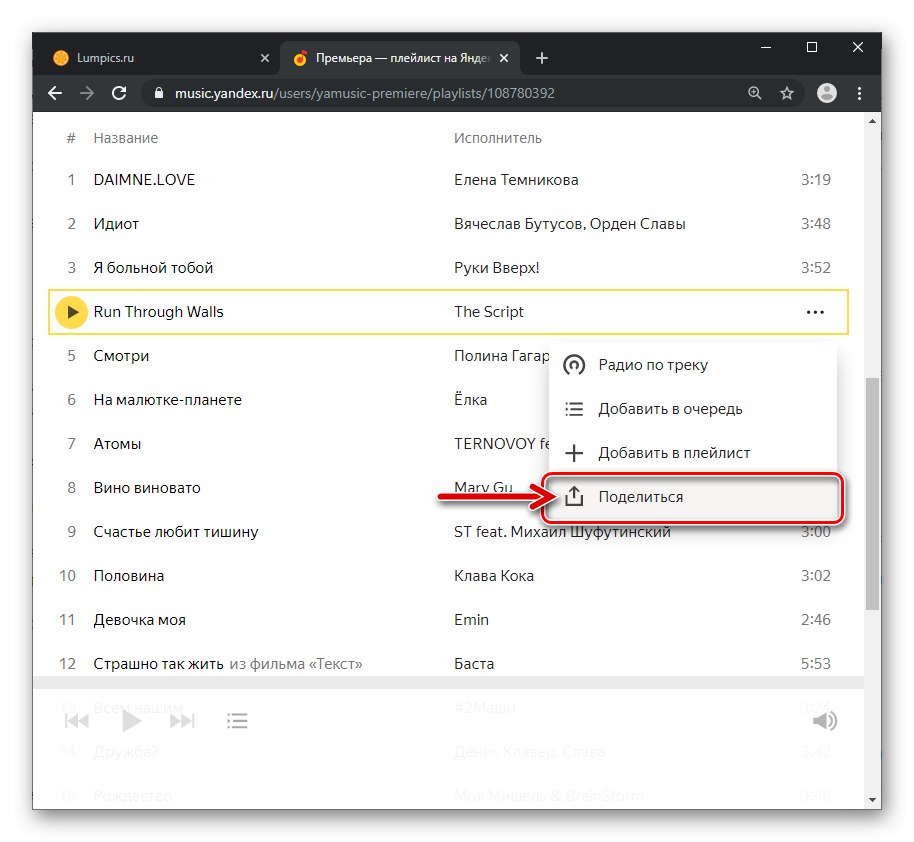Choose 'Поделиться' from the context menu
The height and width of the screenshot is (842, 914).
pyautogui.click(x=640, y=497)
